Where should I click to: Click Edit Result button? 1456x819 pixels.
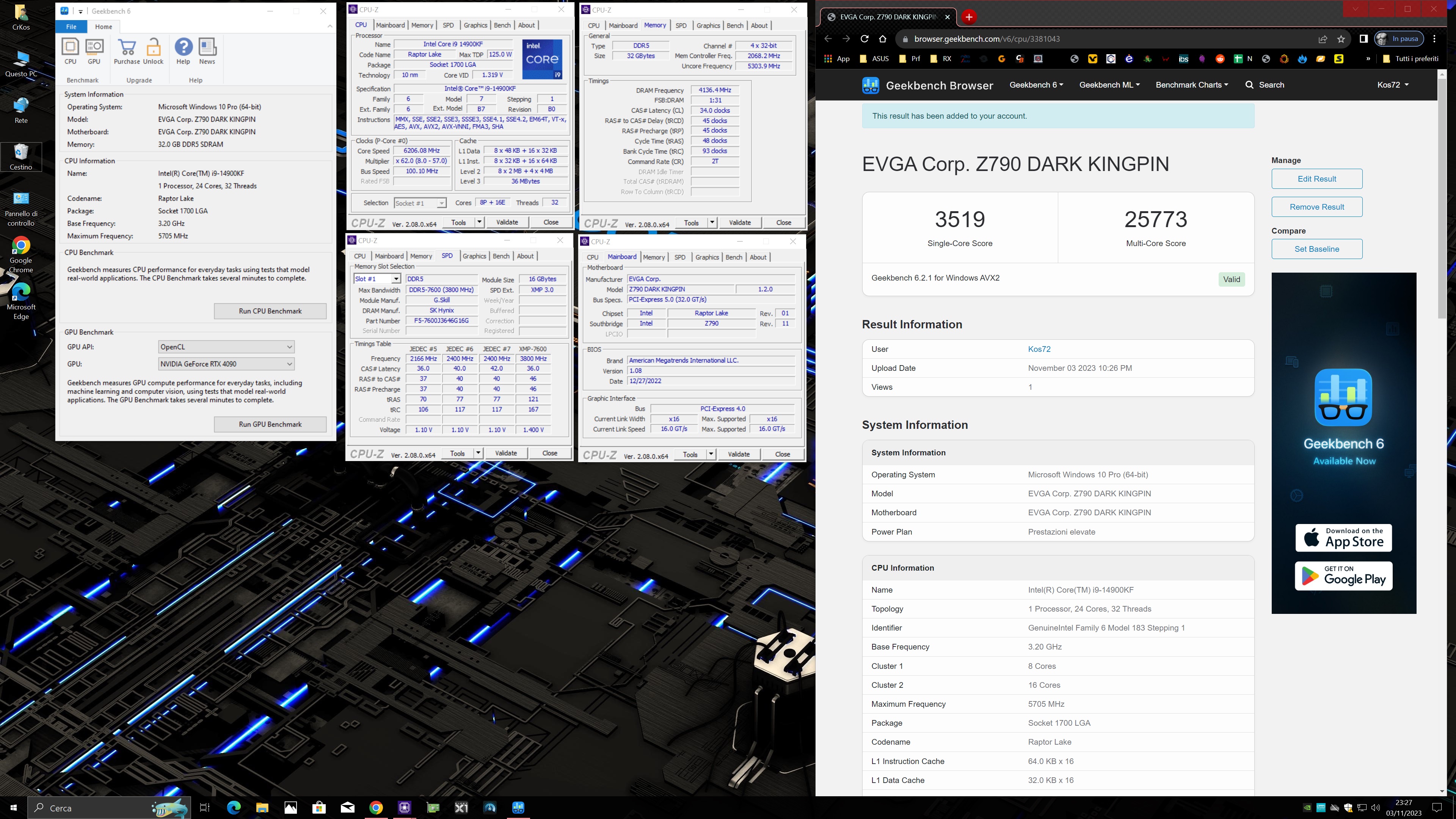point(1316,179)
